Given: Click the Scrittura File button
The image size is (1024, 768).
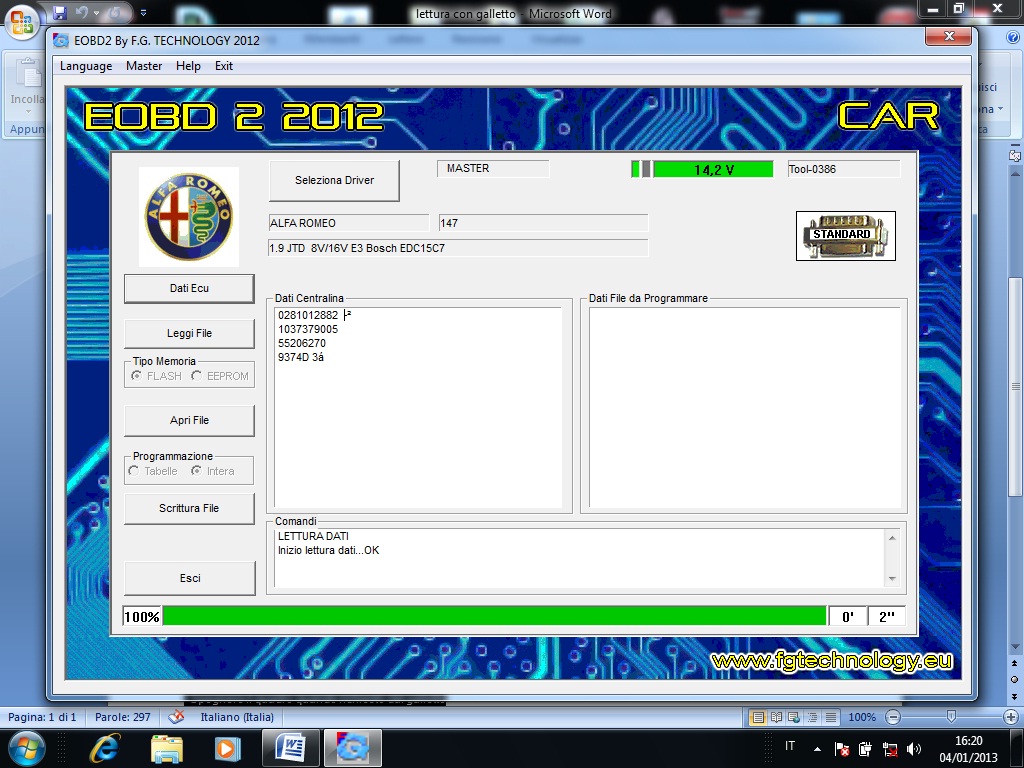Looking at the screenshot, I should pyautogui.click(x=189, y=508).
